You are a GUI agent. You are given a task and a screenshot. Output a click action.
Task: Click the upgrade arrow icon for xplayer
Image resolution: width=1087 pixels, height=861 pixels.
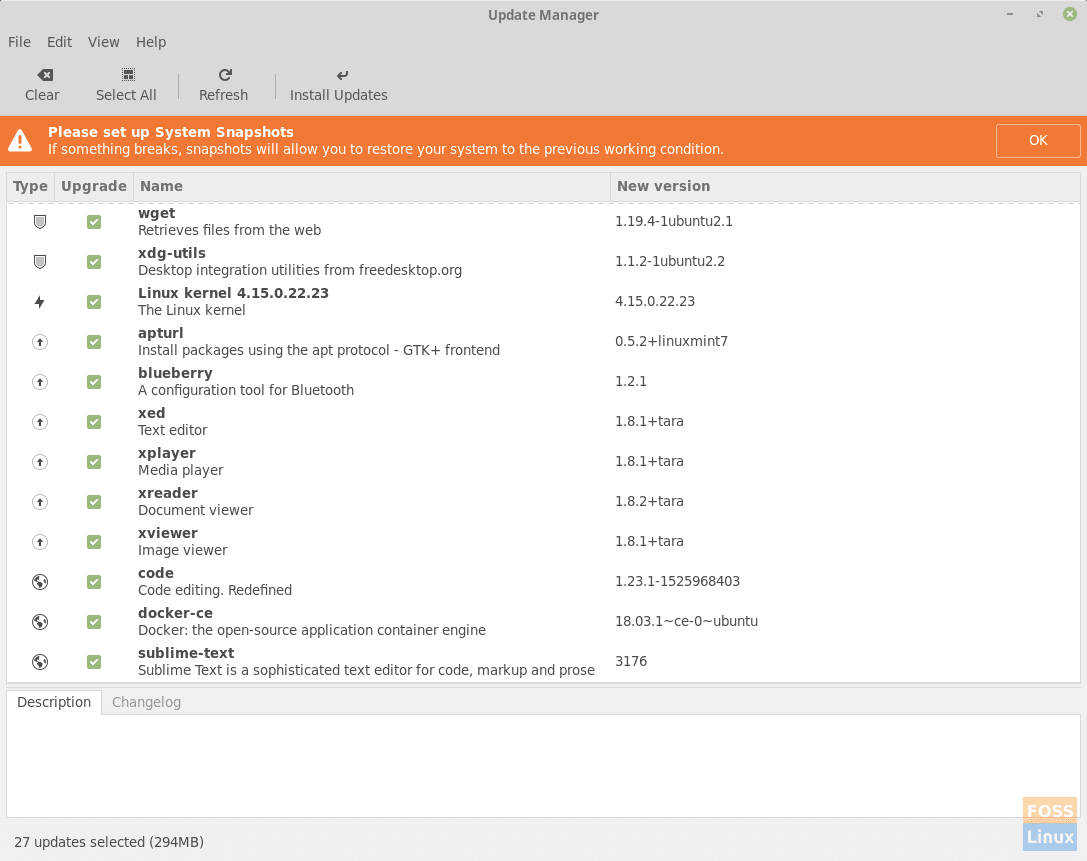[40, 462]
